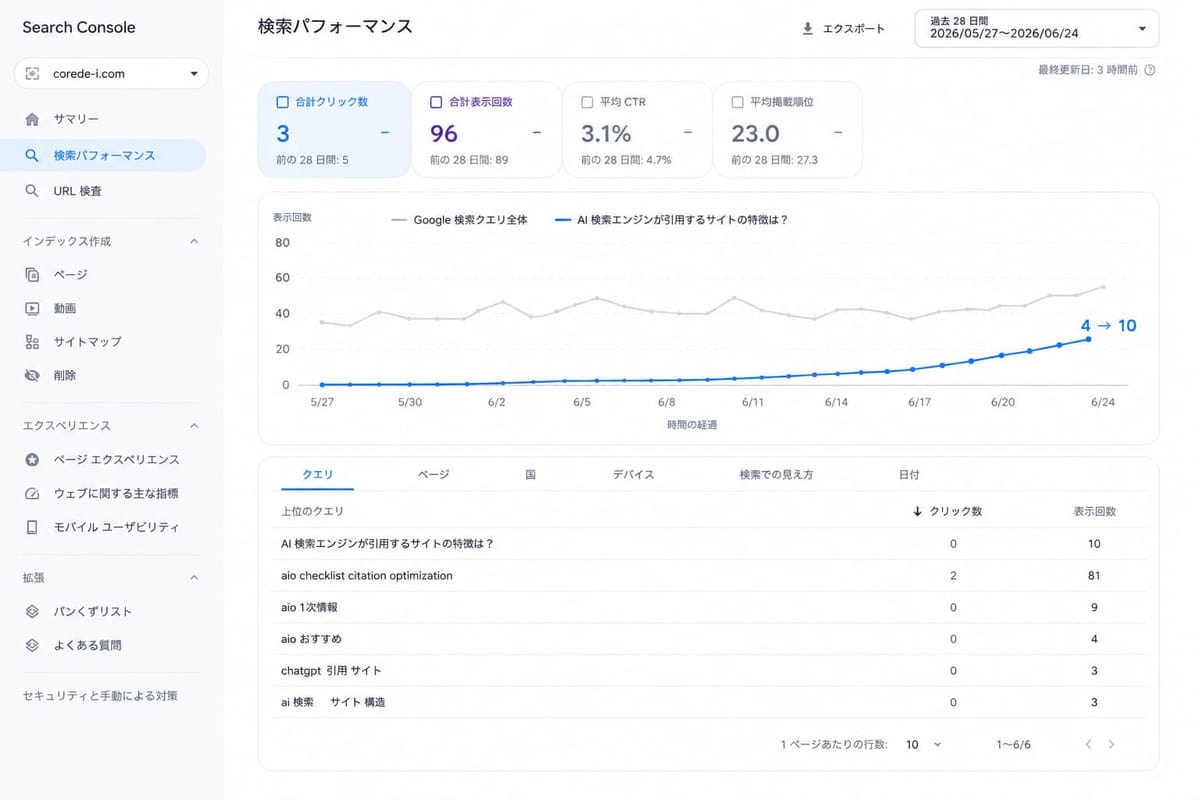Toggle the 合計表示回数 checkbox
The image size is (1200, 800).
pyautogui.click(x=436, y=102)
